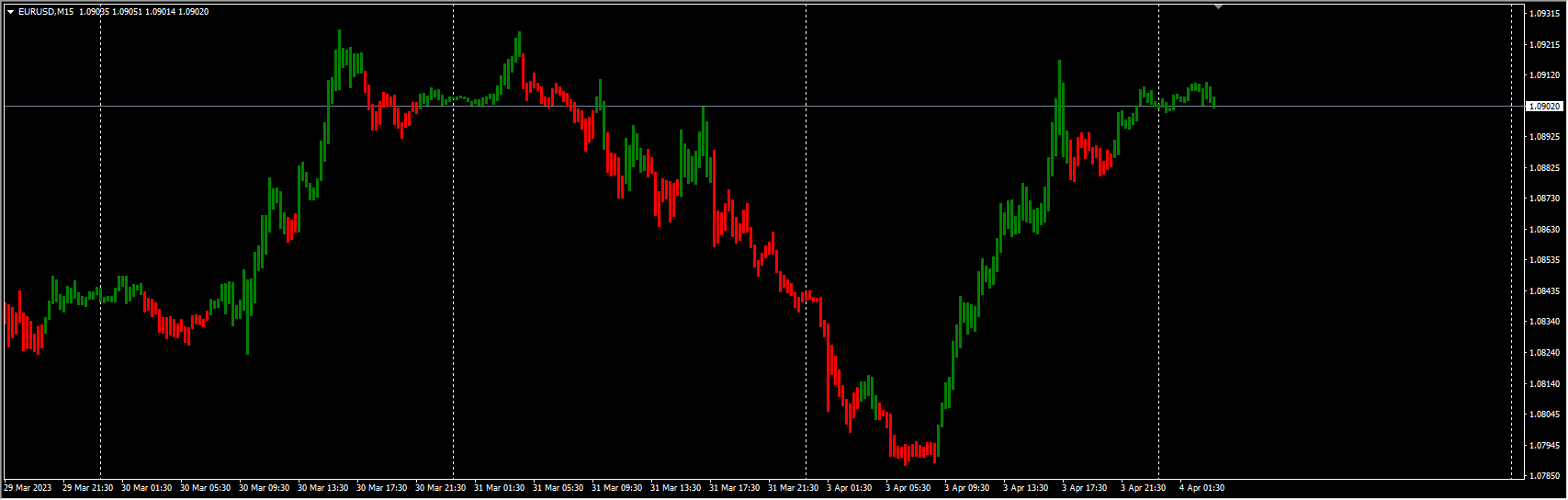Click the 1.07945 price axis label
The image size is (1568, 500).
point(1543,446)
